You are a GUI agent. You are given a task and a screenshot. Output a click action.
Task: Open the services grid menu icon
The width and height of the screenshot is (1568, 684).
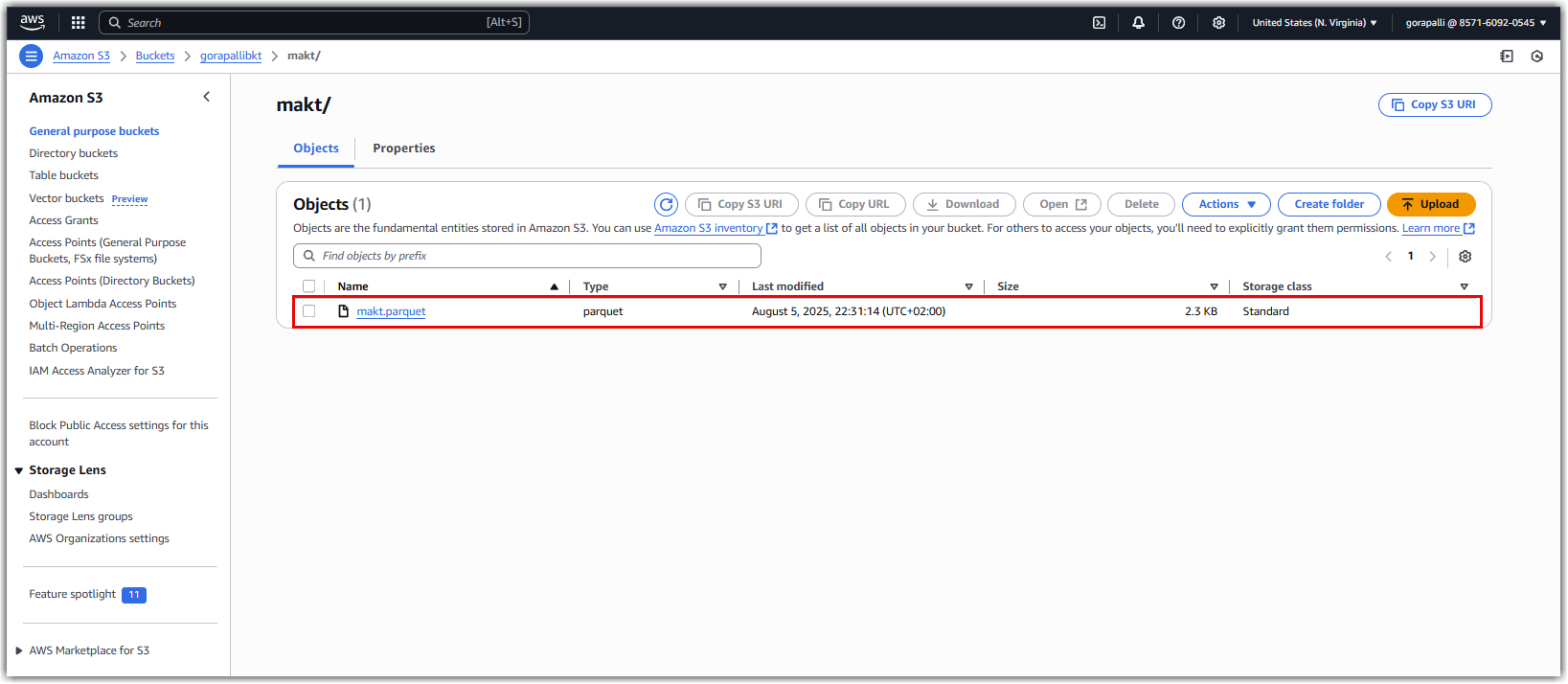click(79, 22)
